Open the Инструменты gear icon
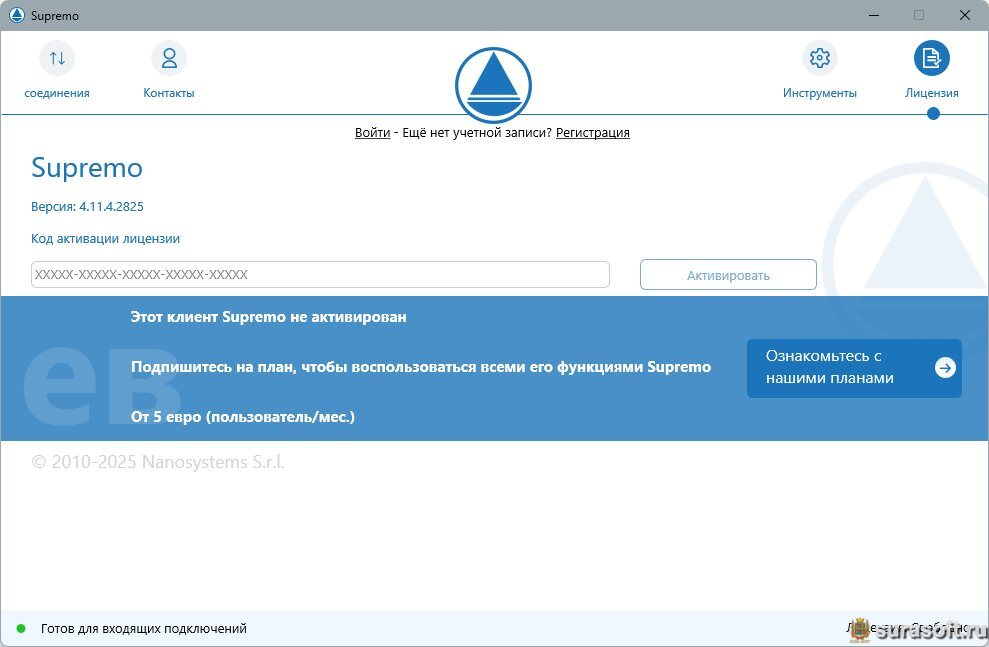 [x=819, y=58]
